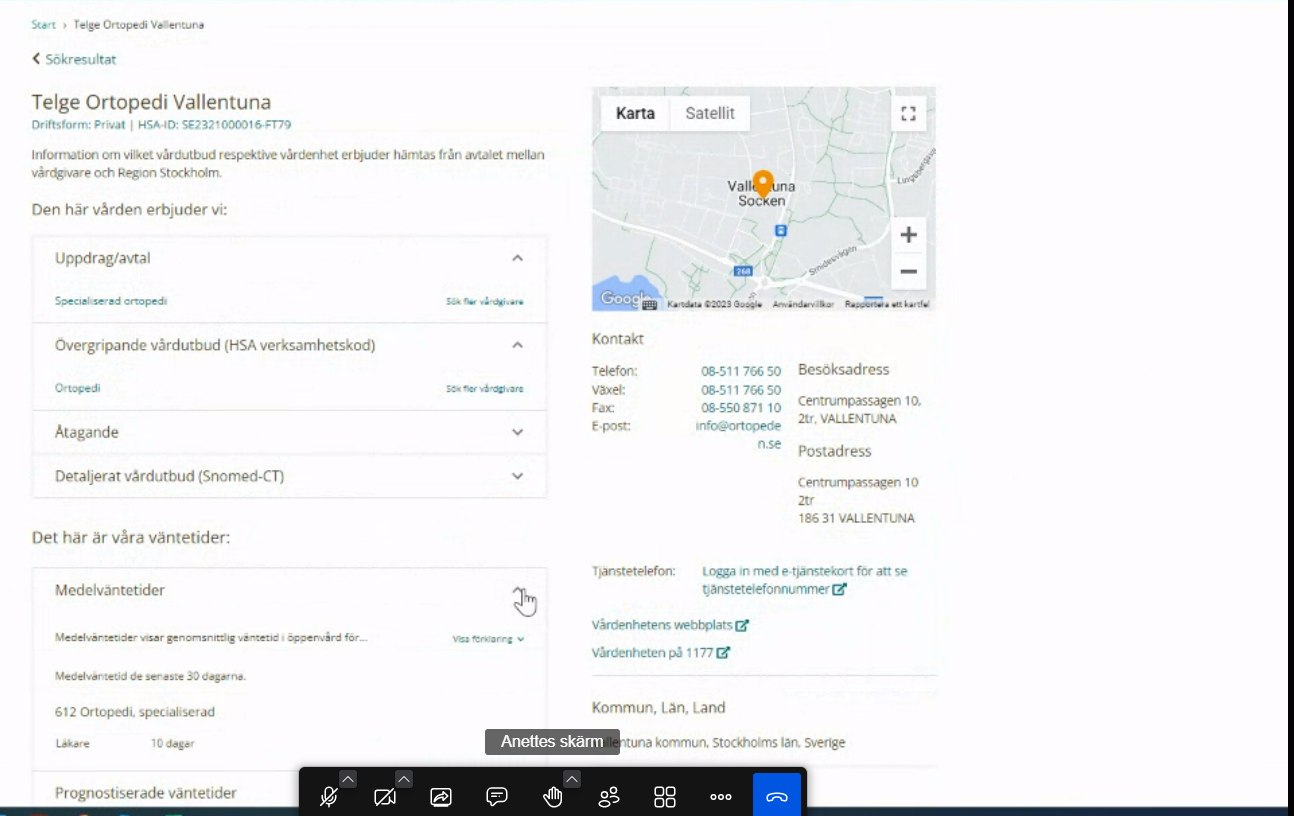Turn on the camera in call toolbar
Image resolution: width=1294 pixels, height=816 pixels.
coord(384,797)
